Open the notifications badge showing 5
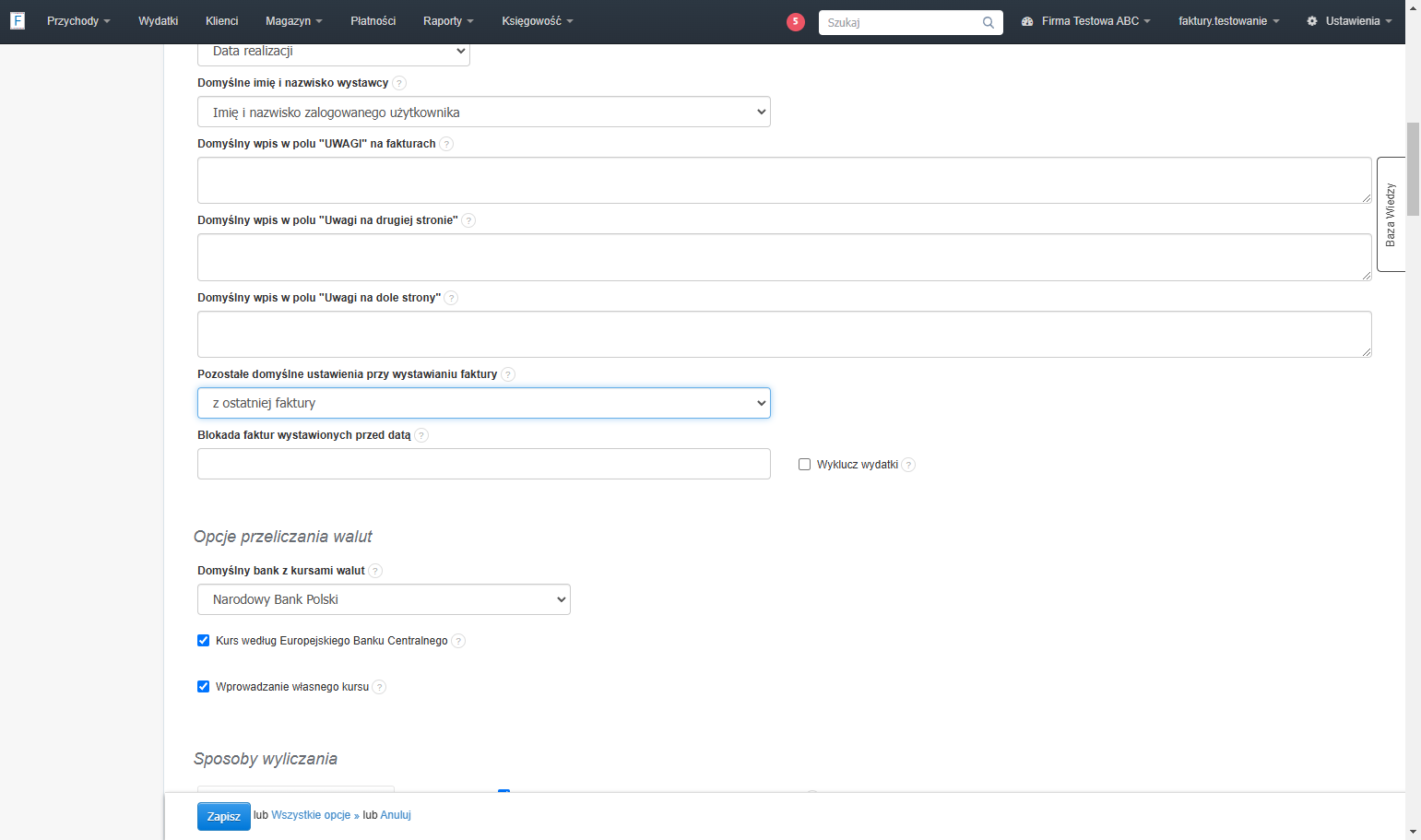 pyautogui.click(x=796, y=22)
